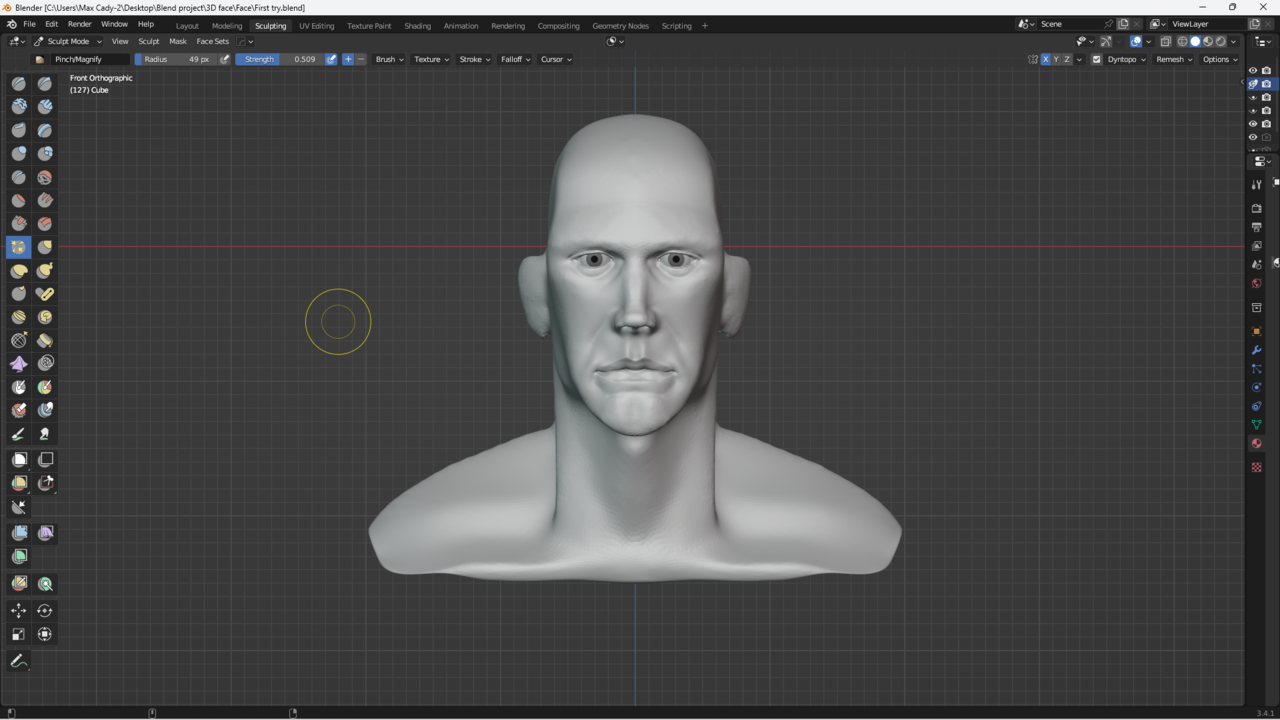1280x720 pixels.
Task: Open Object Data properties green triangle tab
Action: pyautogui.click(x=1257, y=425)
